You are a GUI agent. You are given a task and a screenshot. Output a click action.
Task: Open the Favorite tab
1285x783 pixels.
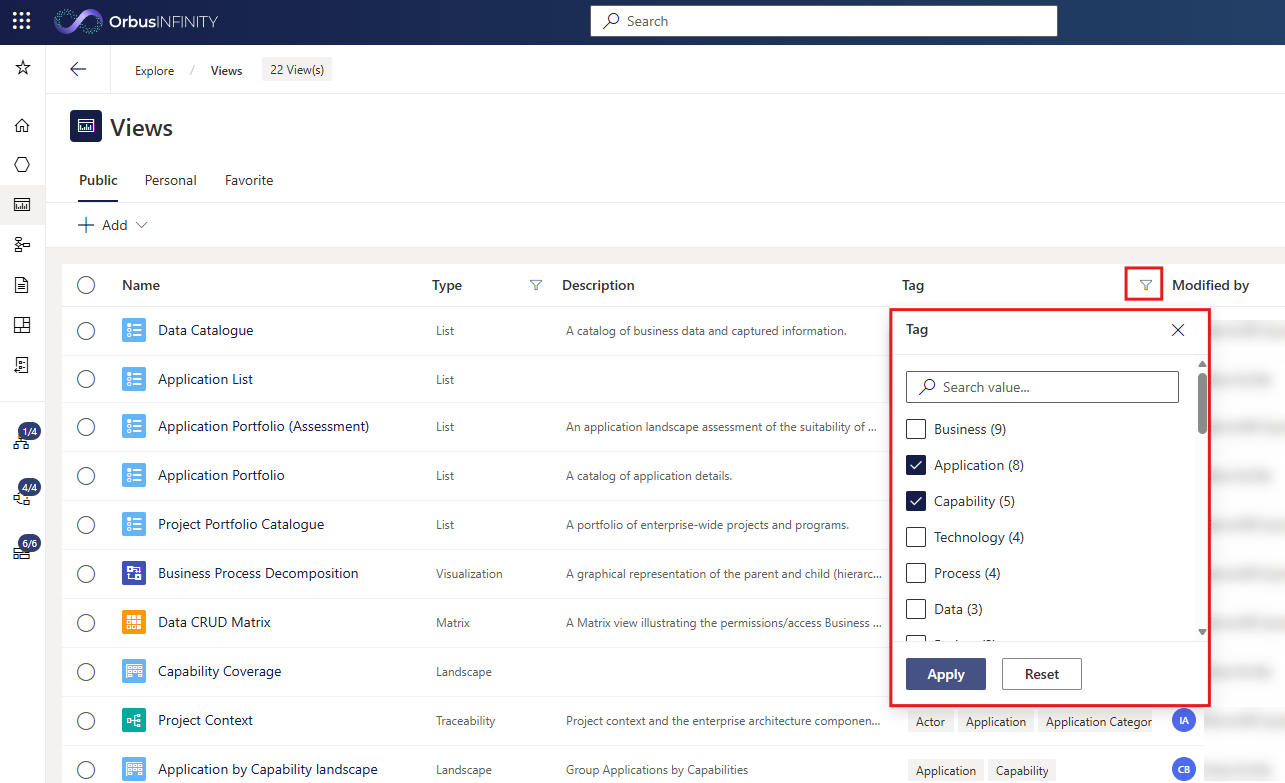pyautogui.click(x=249, y=180)
